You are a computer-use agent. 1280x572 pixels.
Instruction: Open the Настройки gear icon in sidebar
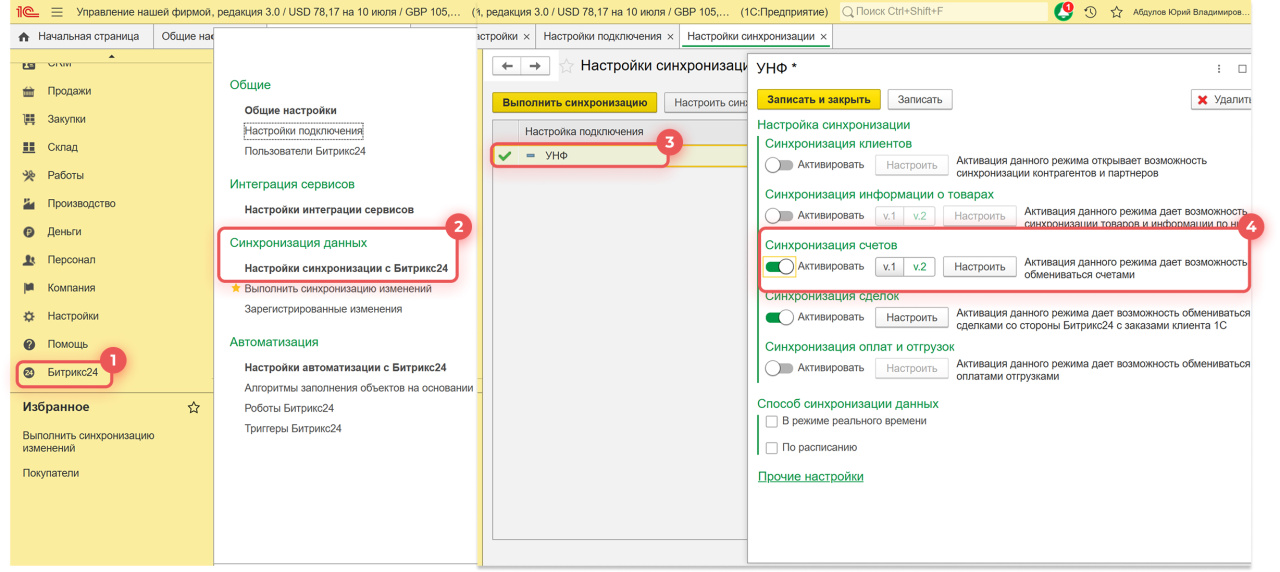pos(29,316)
